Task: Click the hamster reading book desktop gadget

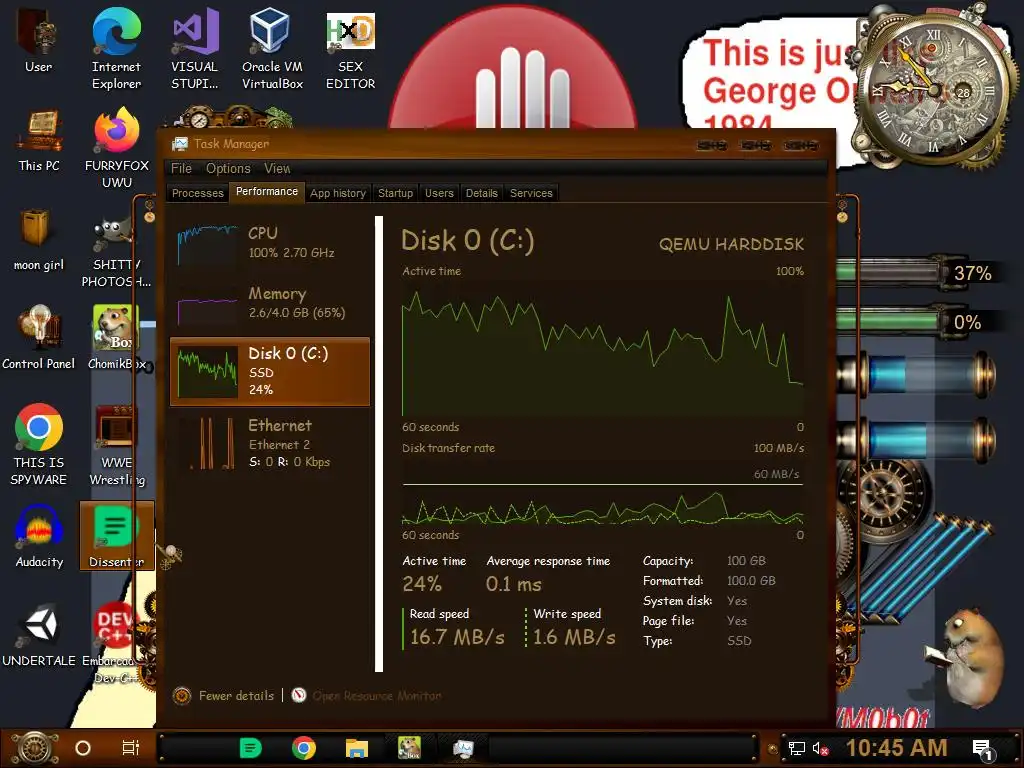Action: point(967,658)
